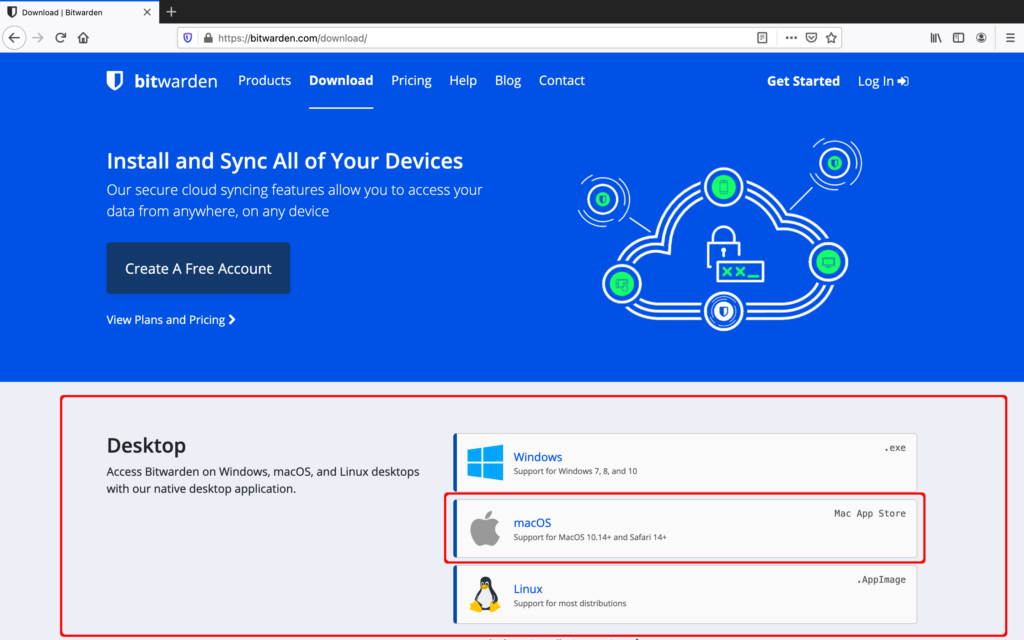Click the Windows download link text
The height and width of the screenshot is (640, 1024).
[537, 457]
